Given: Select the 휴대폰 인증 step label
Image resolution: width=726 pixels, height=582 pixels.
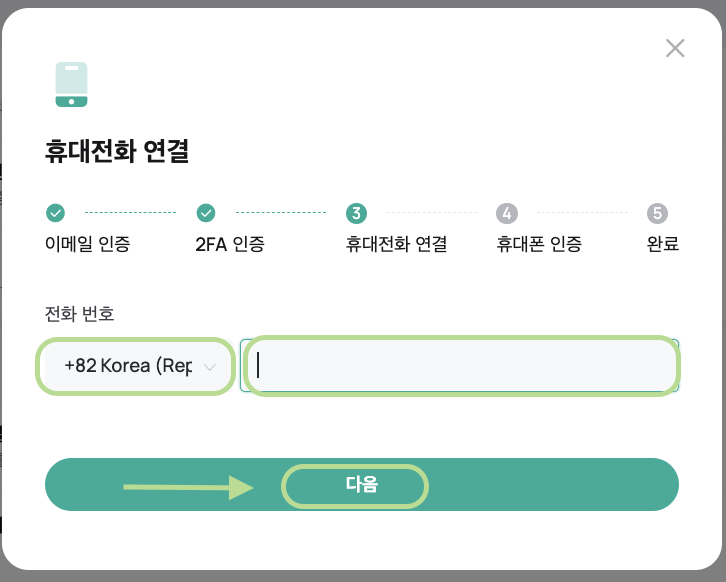Looking at the screenshot, I should pos(539,244).
